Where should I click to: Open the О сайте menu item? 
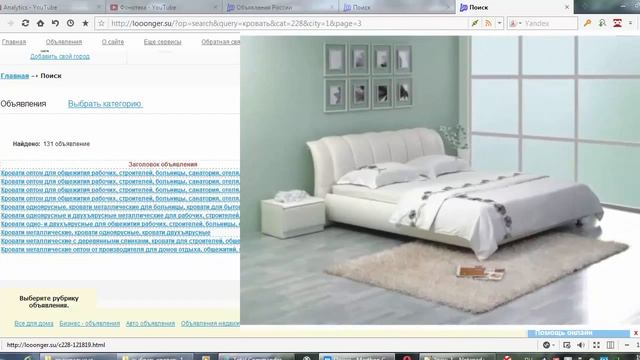click(113, 42)
